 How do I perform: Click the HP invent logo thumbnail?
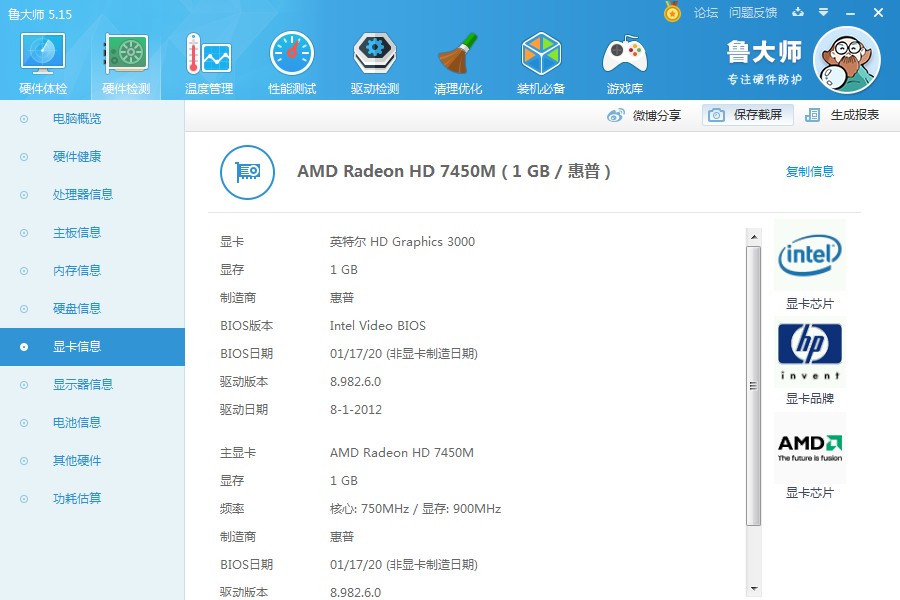tap(810, 351)
